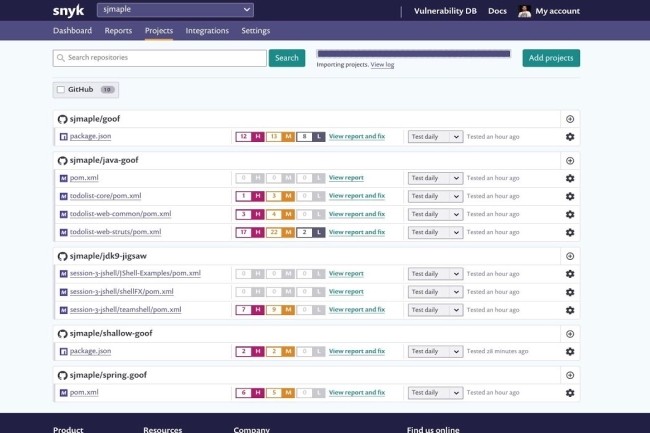Open the View log link

pos(382,65)
